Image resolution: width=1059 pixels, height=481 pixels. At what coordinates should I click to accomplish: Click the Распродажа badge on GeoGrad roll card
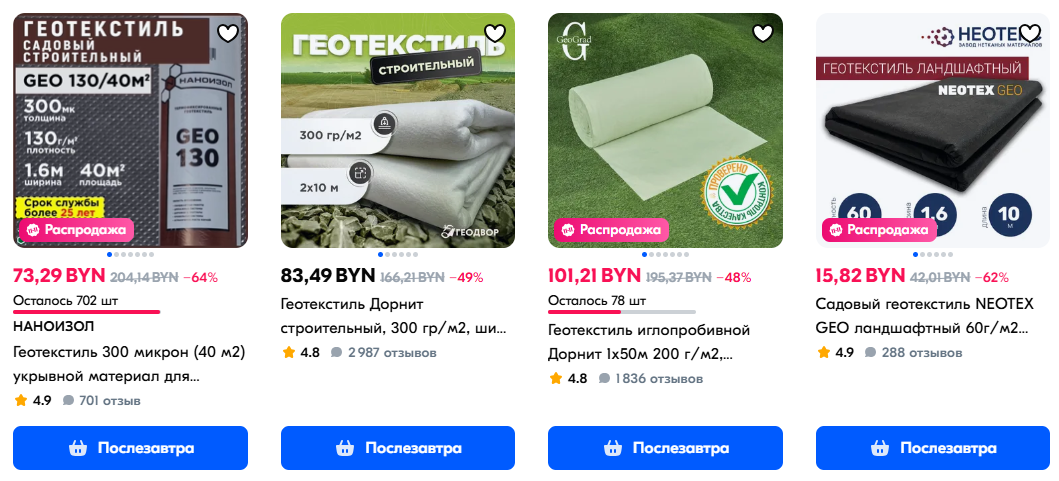coord(611,230)
